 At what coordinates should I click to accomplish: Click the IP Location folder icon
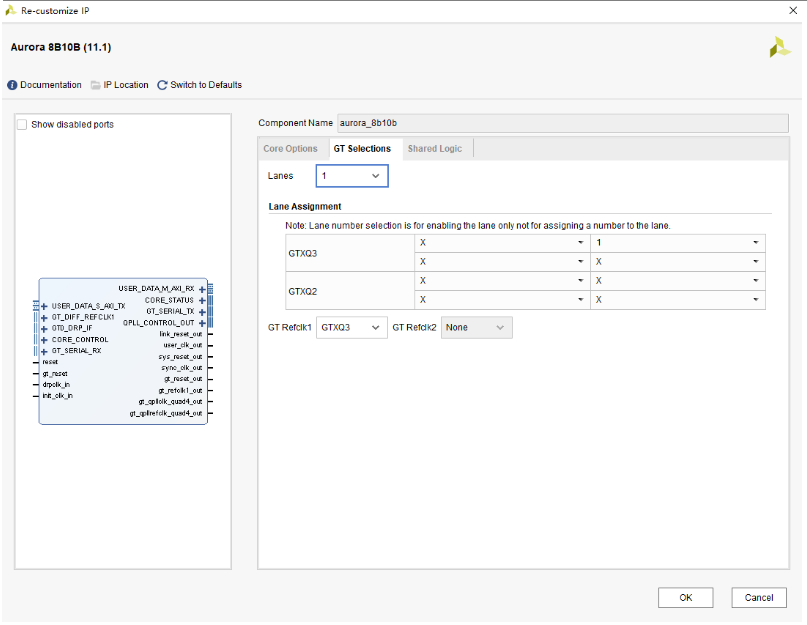[96, 85]
